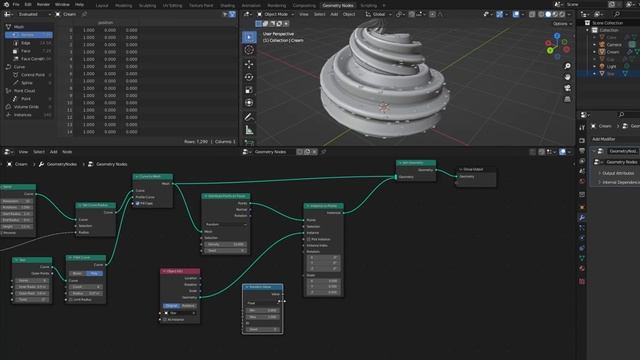The image size is (640, 360).
Task: Select Original mode on Object Info node
Action: click(171, 306)
